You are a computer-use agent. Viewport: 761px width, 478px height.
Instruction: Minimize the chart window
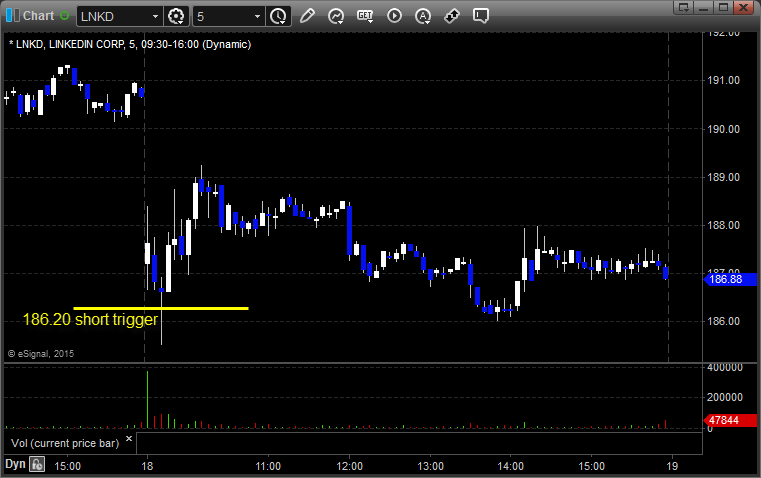[704, 7]
